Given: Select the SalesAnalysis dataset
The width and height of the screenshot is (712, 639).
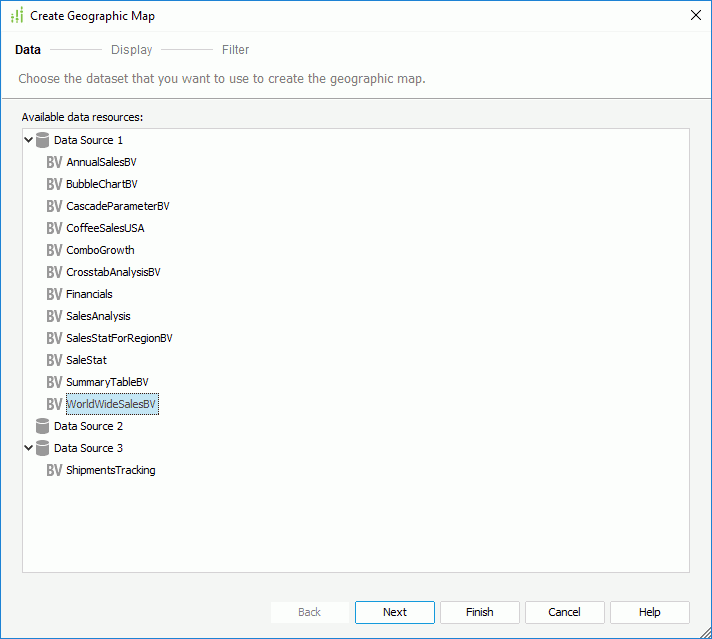Looking at the screenshot, I should [99, 316].
